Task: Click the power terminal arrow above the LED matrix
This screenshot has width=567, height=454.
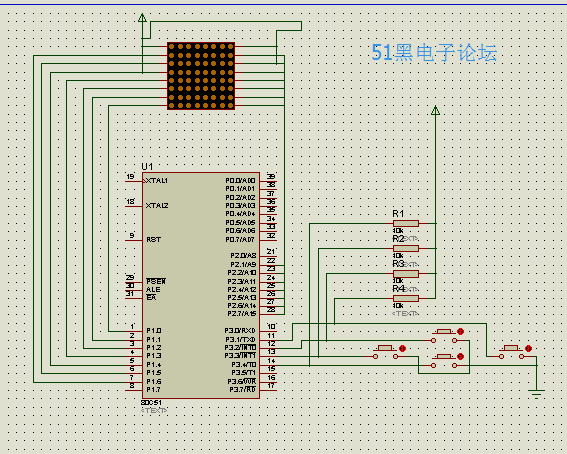Action: 142,18
